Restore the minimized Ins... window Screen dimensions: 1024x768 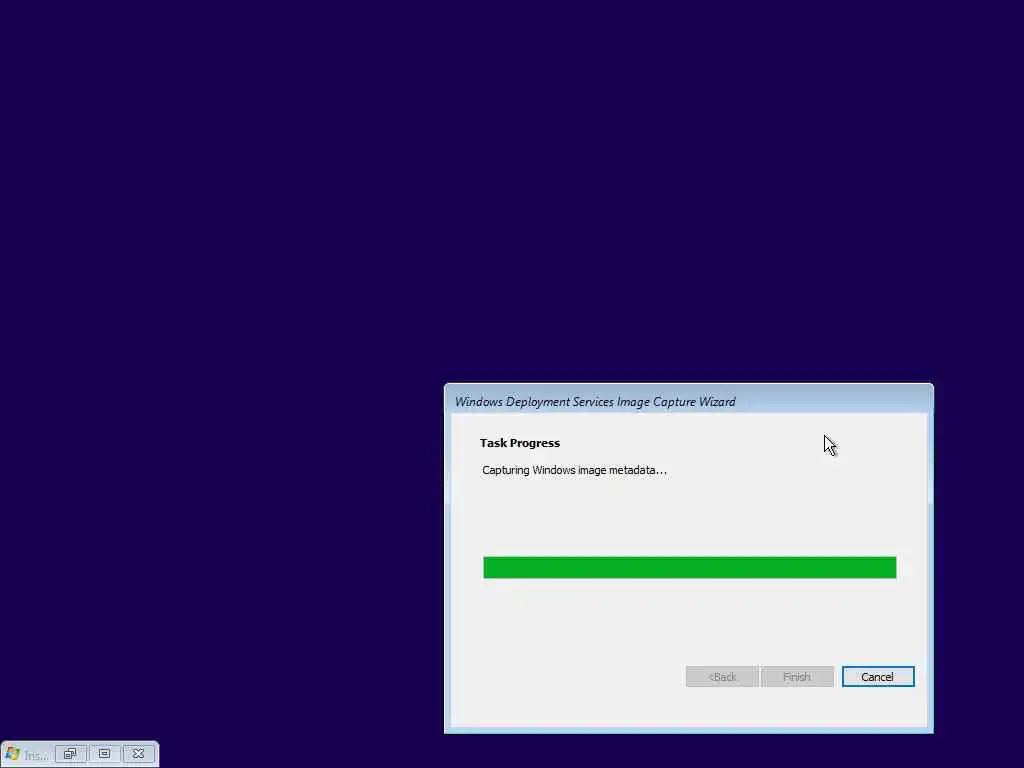[x=71, y=754]
